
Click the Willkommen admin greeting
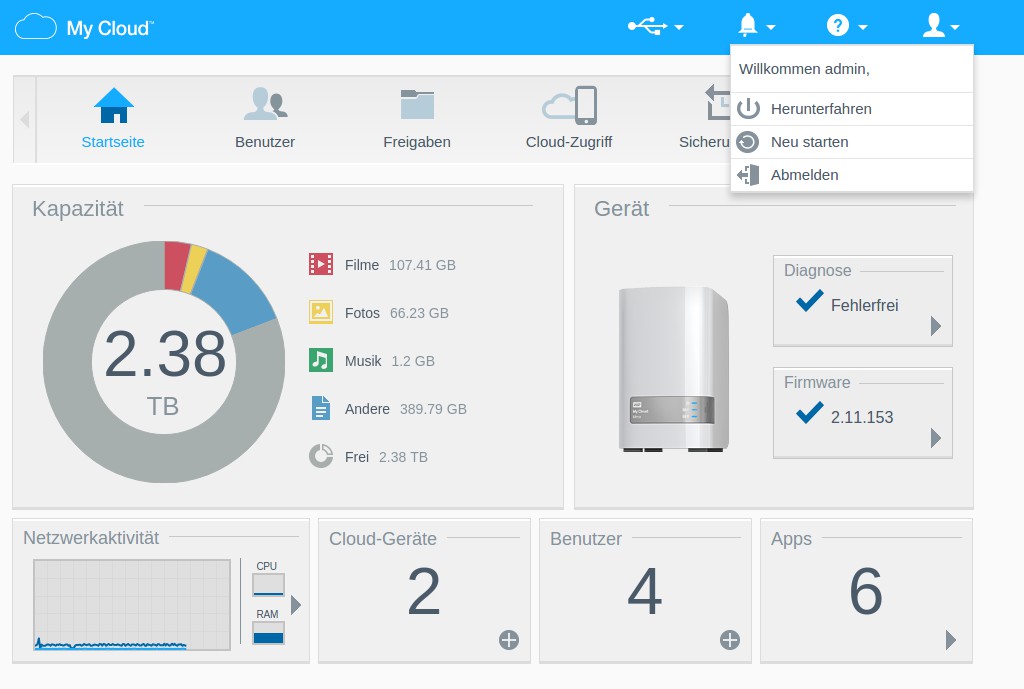pos(804,69)
